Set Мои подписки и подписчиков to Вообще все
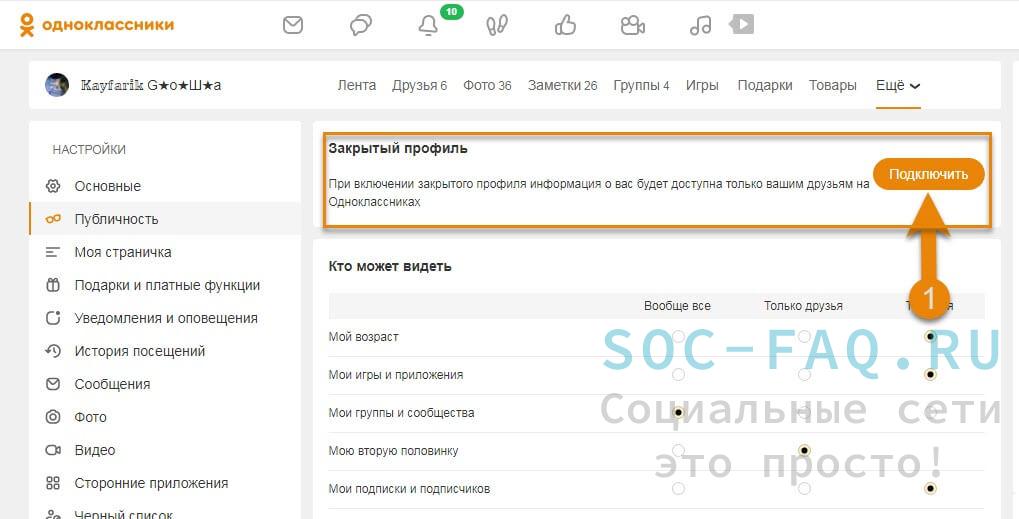 pyautogui.click(x=678, y=488)
